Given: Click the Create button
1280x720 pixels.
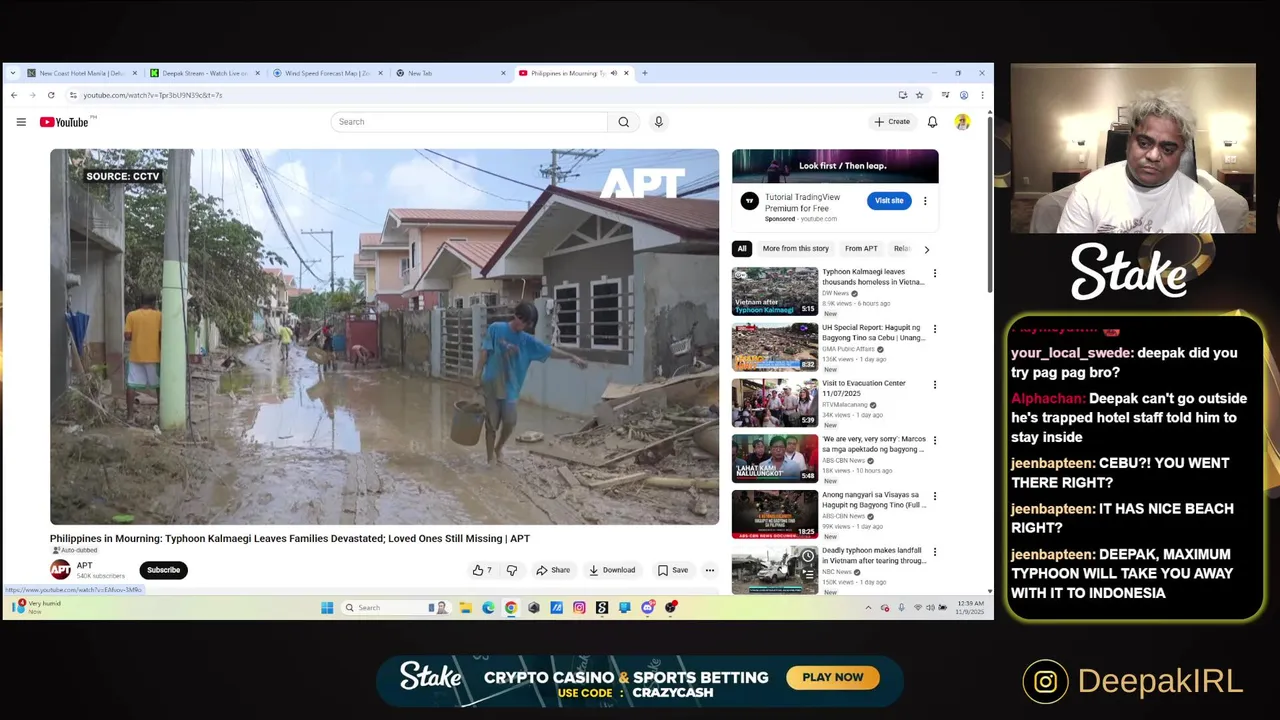Looking at the screenshot, I should click(892, 122).
